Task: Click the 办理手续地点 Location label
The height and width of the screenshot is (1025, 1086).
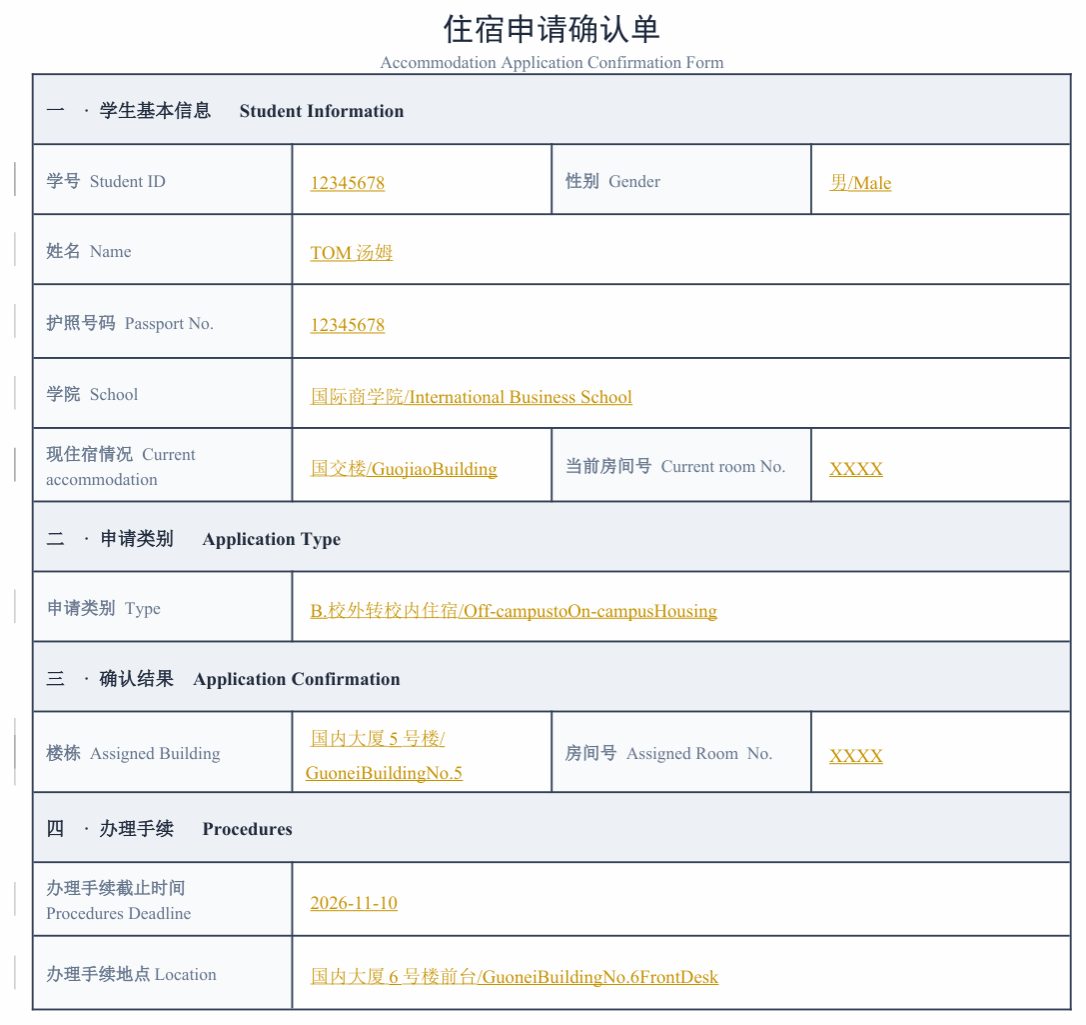Action: (132, 974)
